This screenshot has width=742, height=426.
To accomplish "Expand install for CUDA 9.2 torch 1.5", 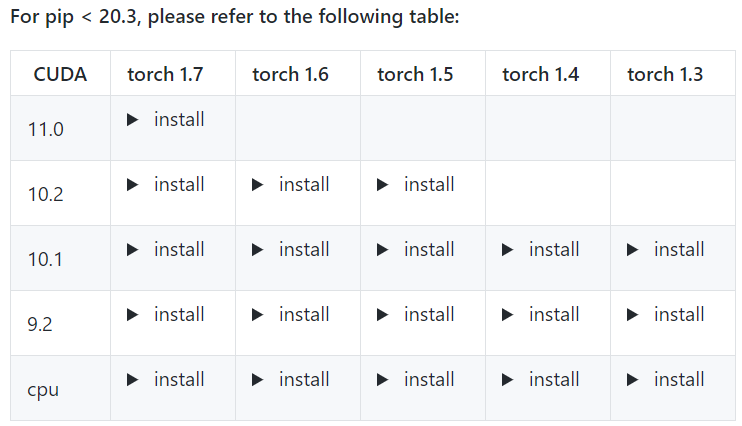I will tap(417, 315).
